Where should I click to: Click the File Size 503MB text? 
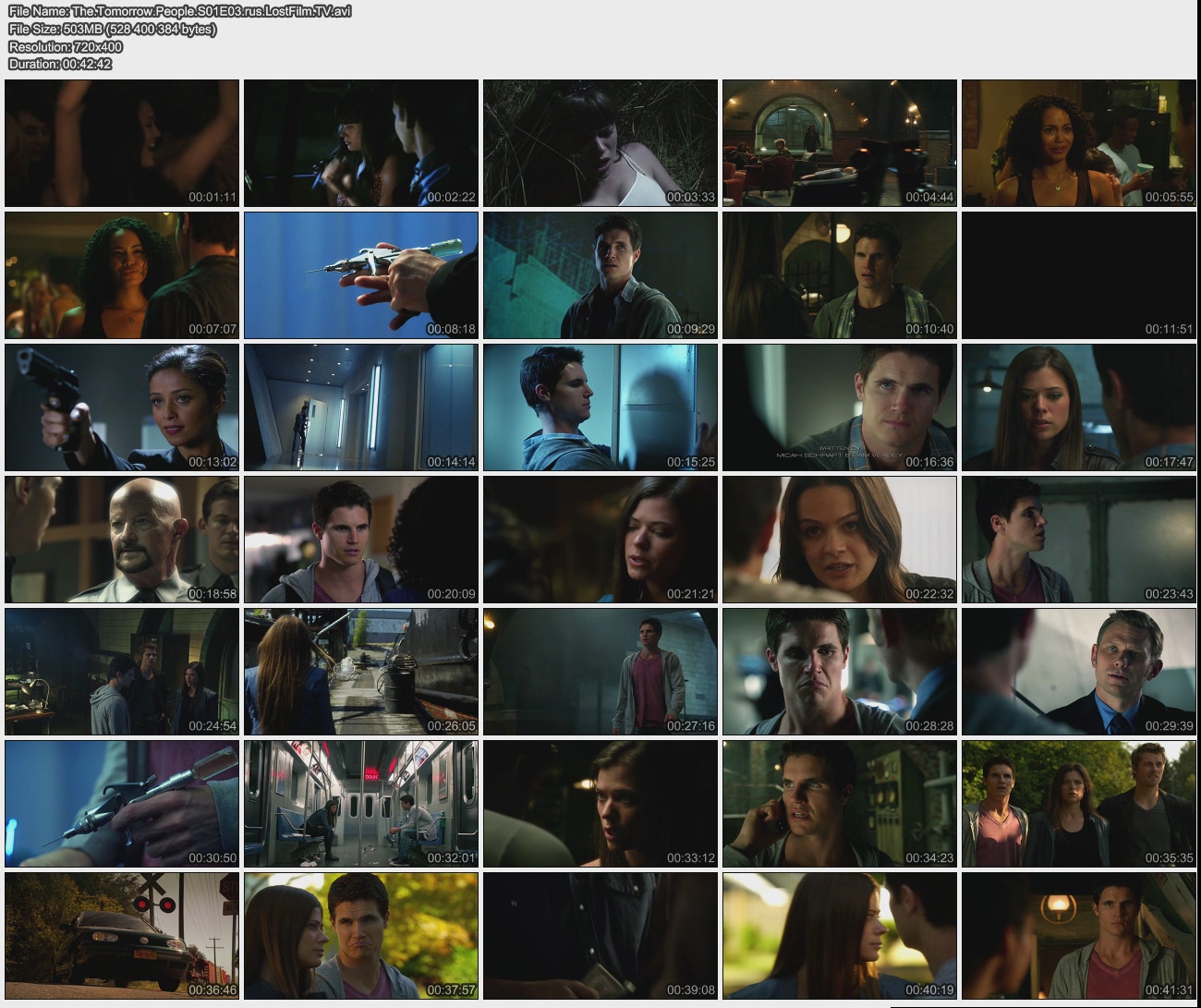[x=113, y=29]
